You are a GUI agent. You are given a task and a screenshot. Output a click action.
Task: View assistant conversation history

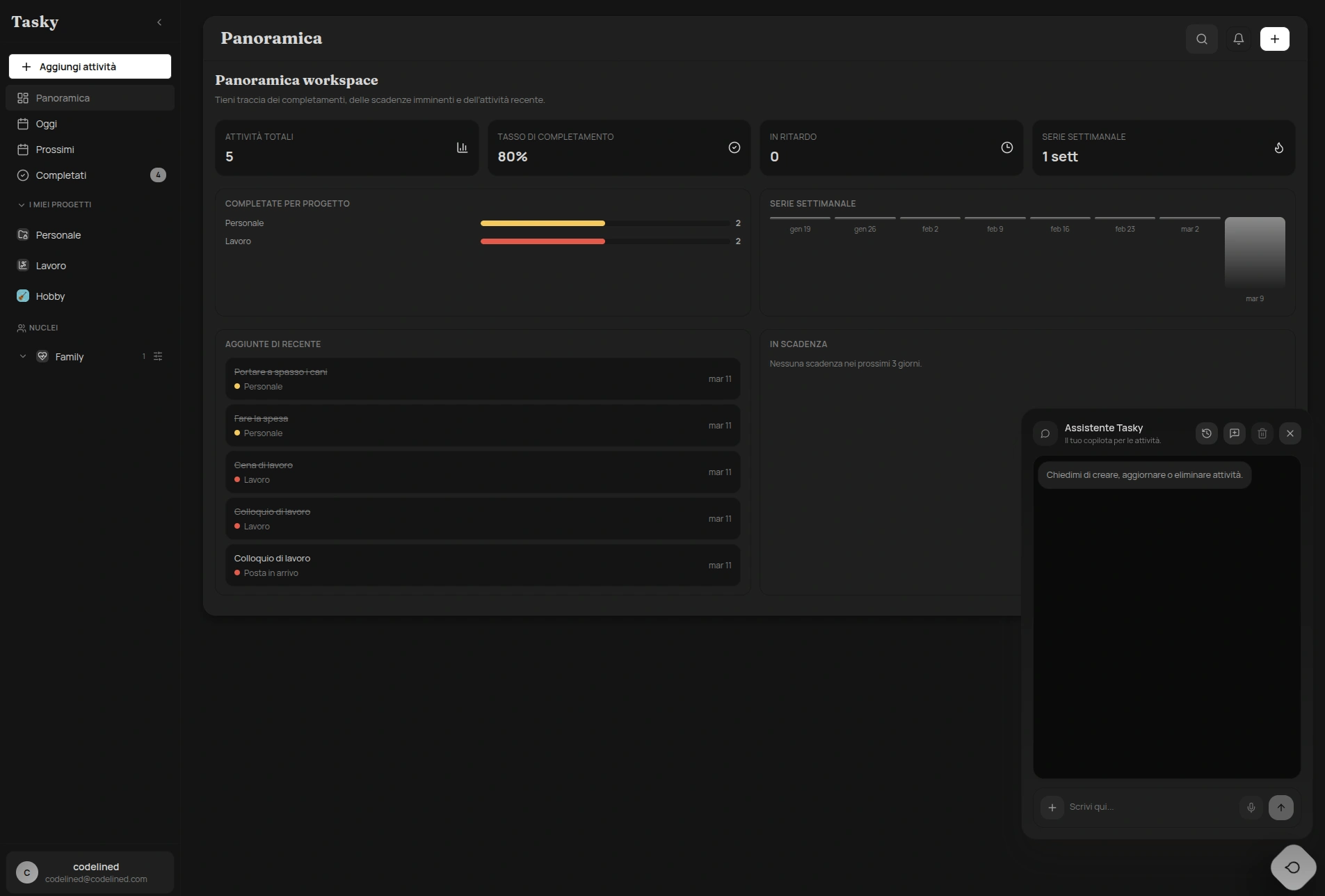(1207, 433)
